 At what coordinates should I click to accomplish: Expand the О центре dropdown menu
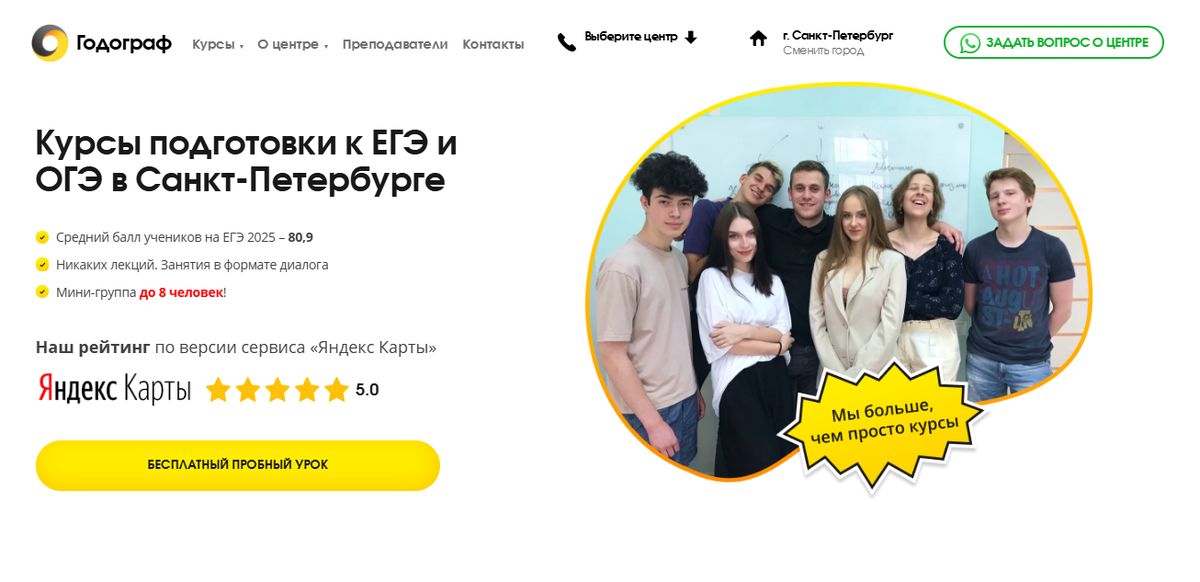[x=293, y=44]
